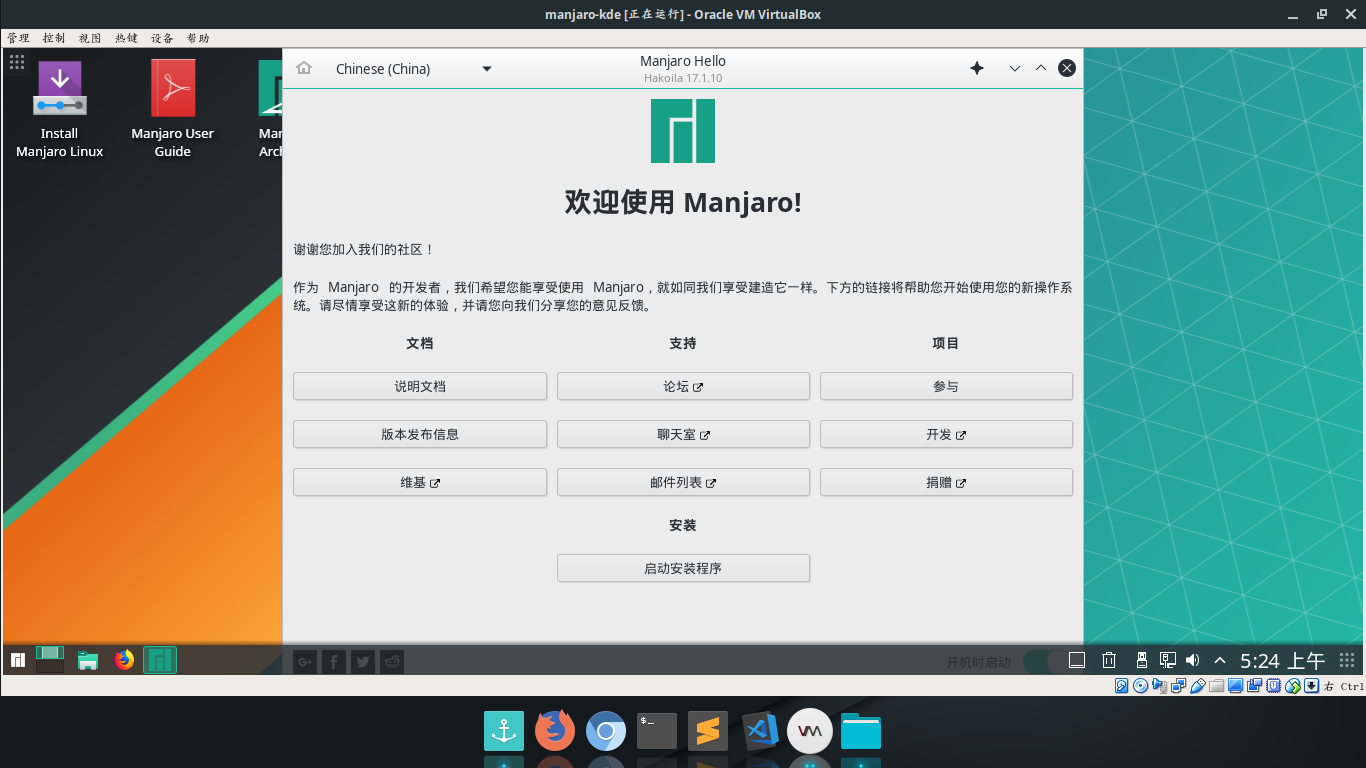Click the dotted grid icon at desktop corner
Viewport: 1366px width, 768px height.
17,62
